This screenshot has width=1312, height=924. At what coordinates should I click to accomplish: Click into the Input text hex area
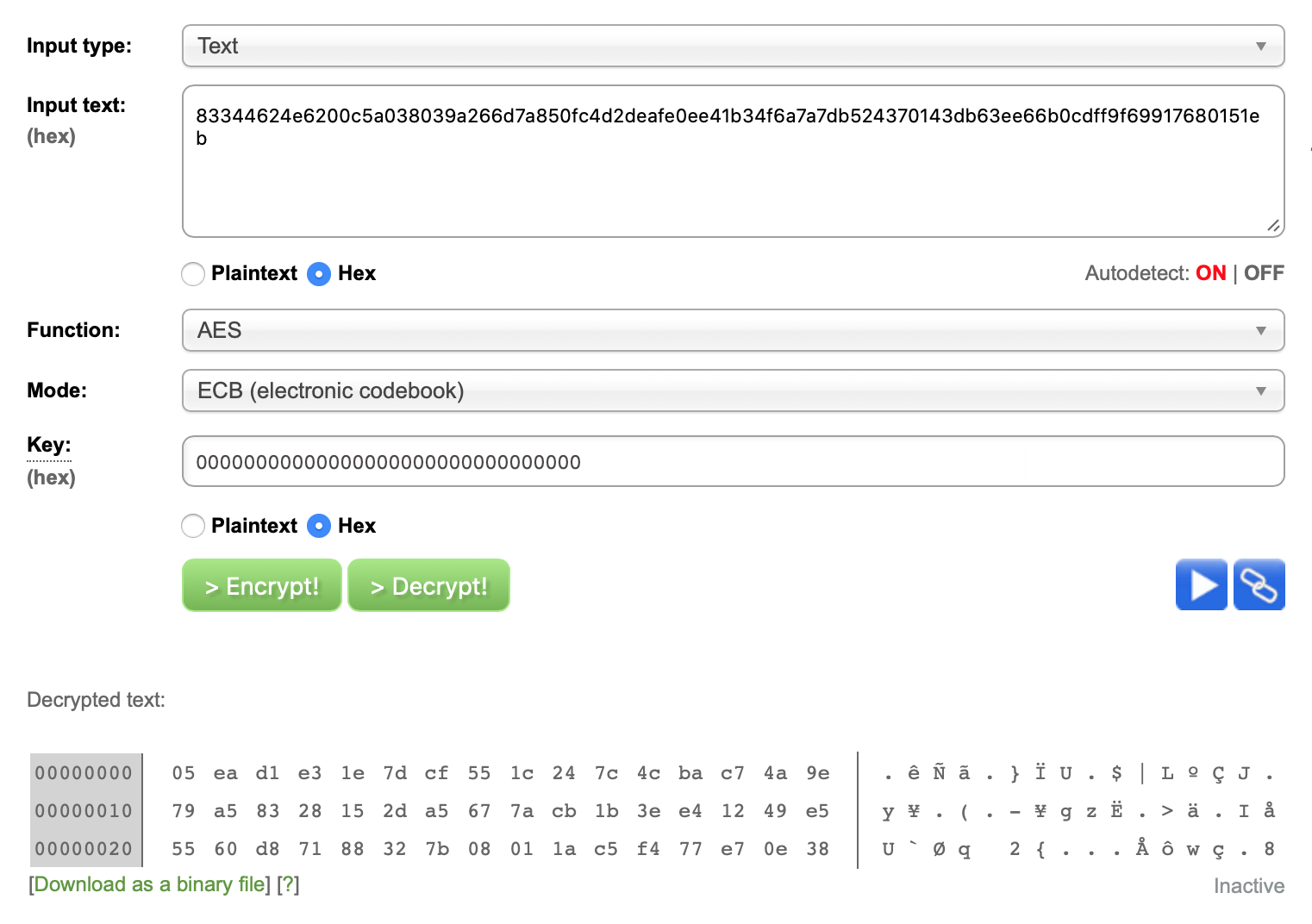click(733, 172)
